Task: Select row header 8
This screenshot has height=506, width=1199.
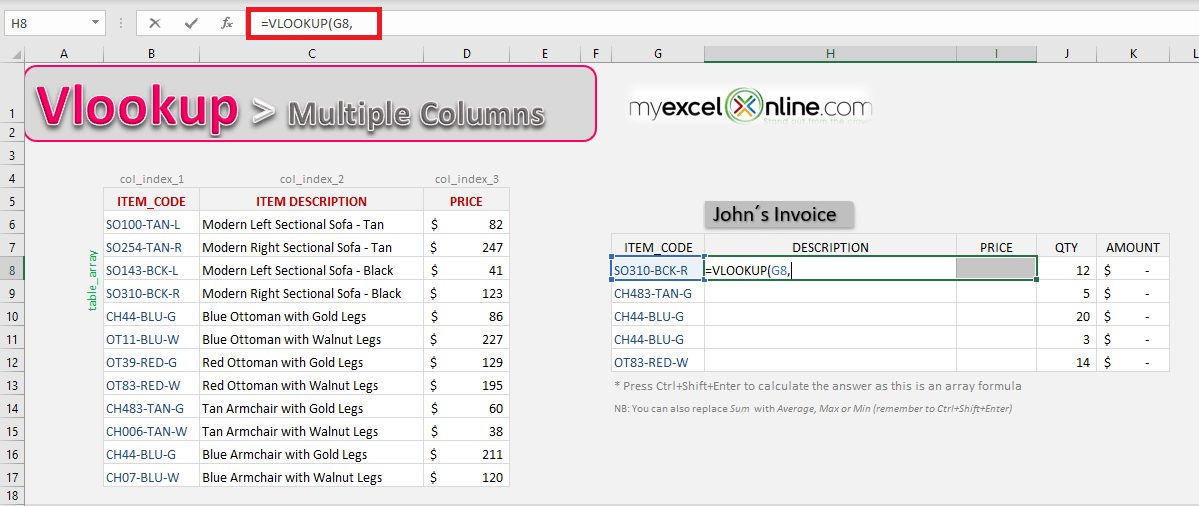Action: tap(12, 270)
